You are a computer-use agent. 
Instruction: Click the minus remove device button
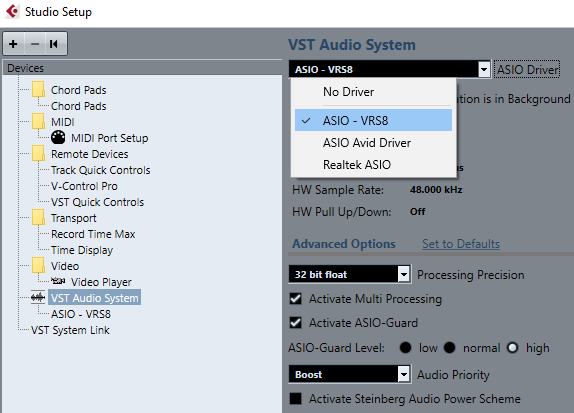[35, 44]
